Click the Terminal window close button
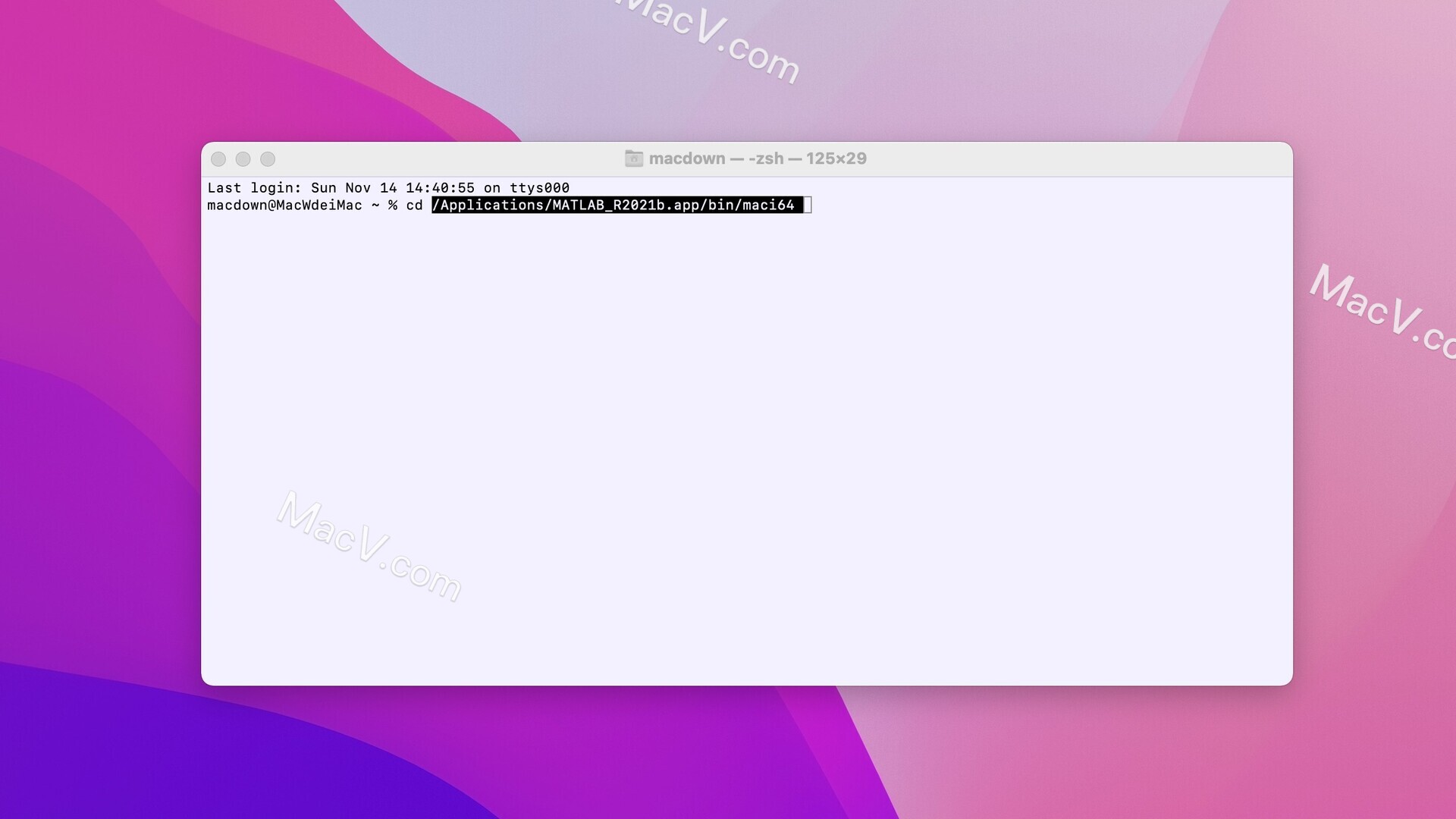1456x819 pixels. (218, 159)
